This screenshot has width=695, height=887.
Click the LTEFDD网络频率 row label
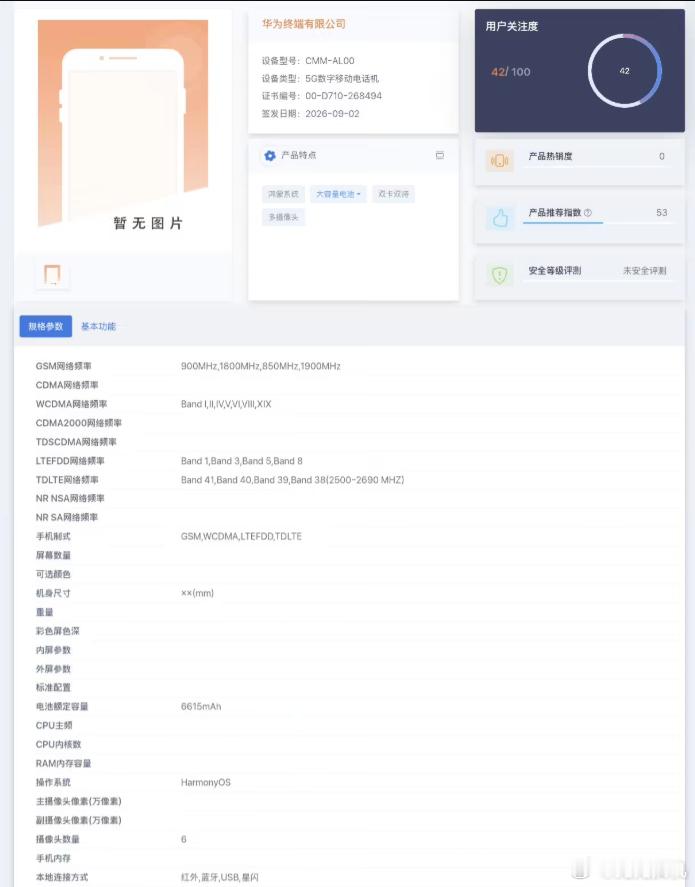70,461
